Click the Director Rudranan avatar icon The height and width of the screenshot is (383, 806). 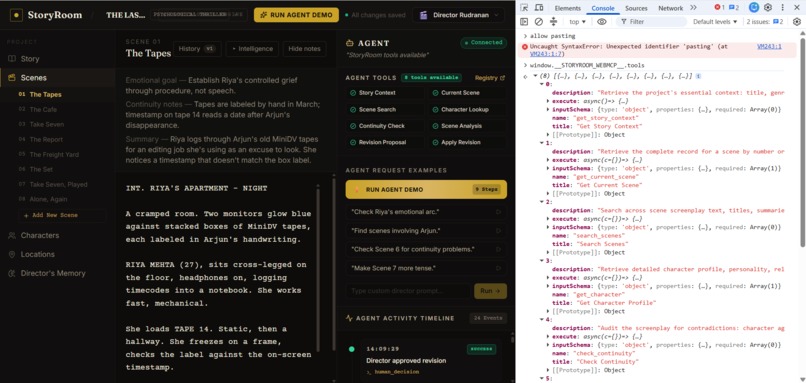(x=424, y=15)
